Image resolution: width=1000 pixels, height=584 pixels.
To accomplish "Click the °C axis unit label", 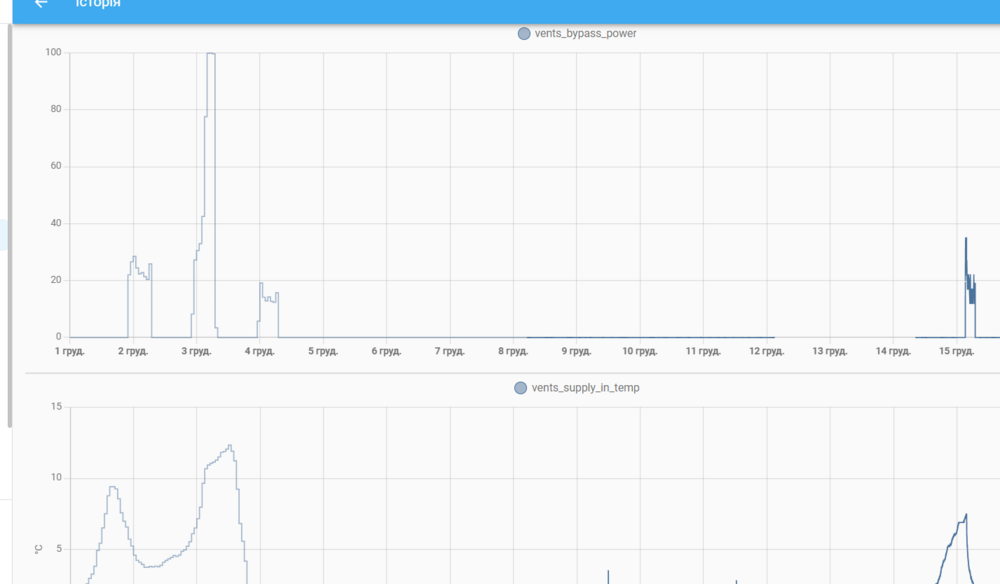I will click(x=38, y=550).
